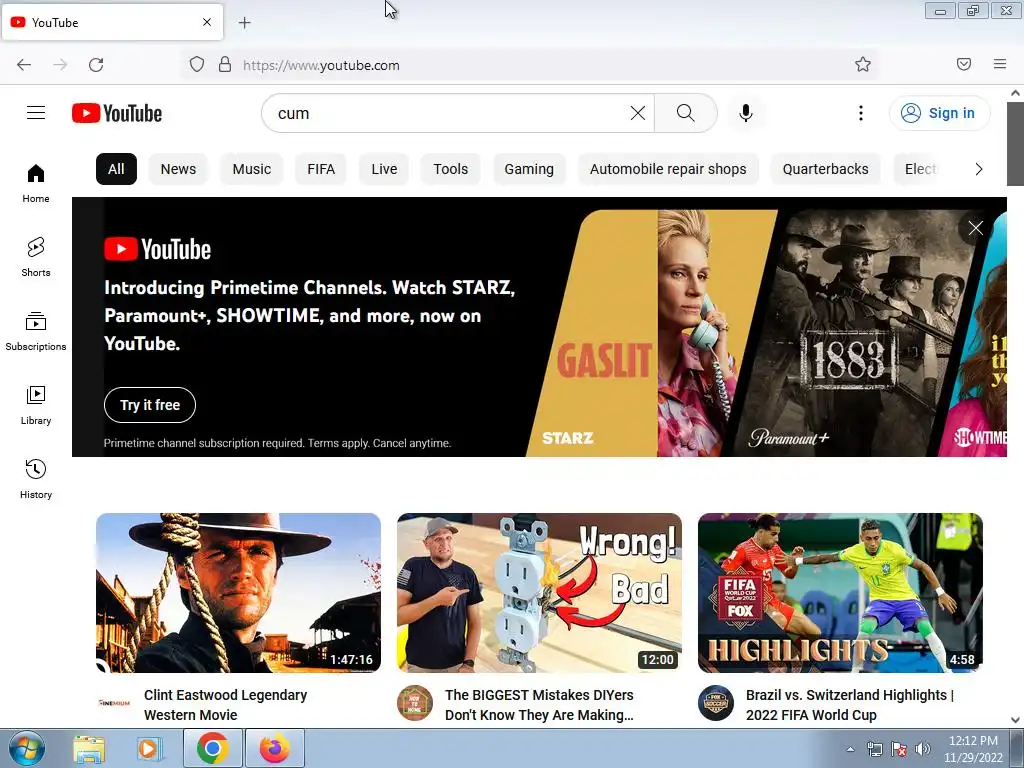1024x768 pixels.
Task: Click the Firefox taskbar icon
Action: click(x=275, y=748)
